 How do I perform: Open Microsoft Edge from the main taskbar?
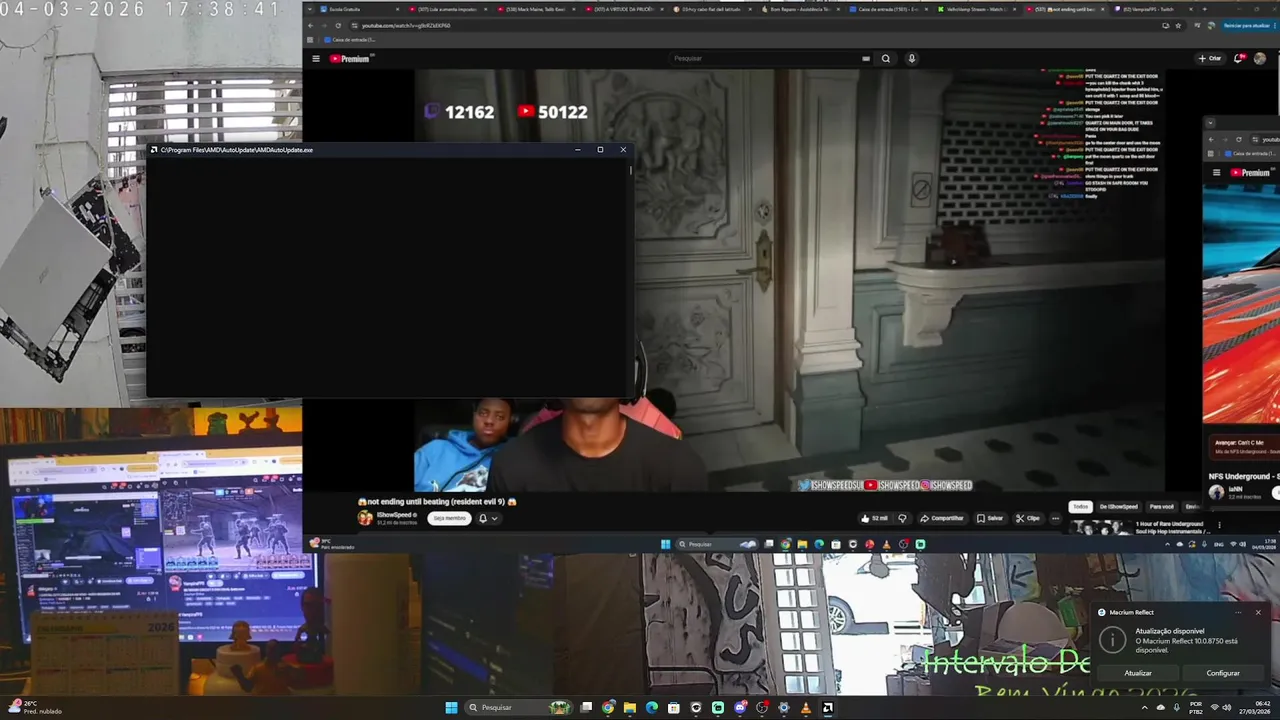coord(652,707)
